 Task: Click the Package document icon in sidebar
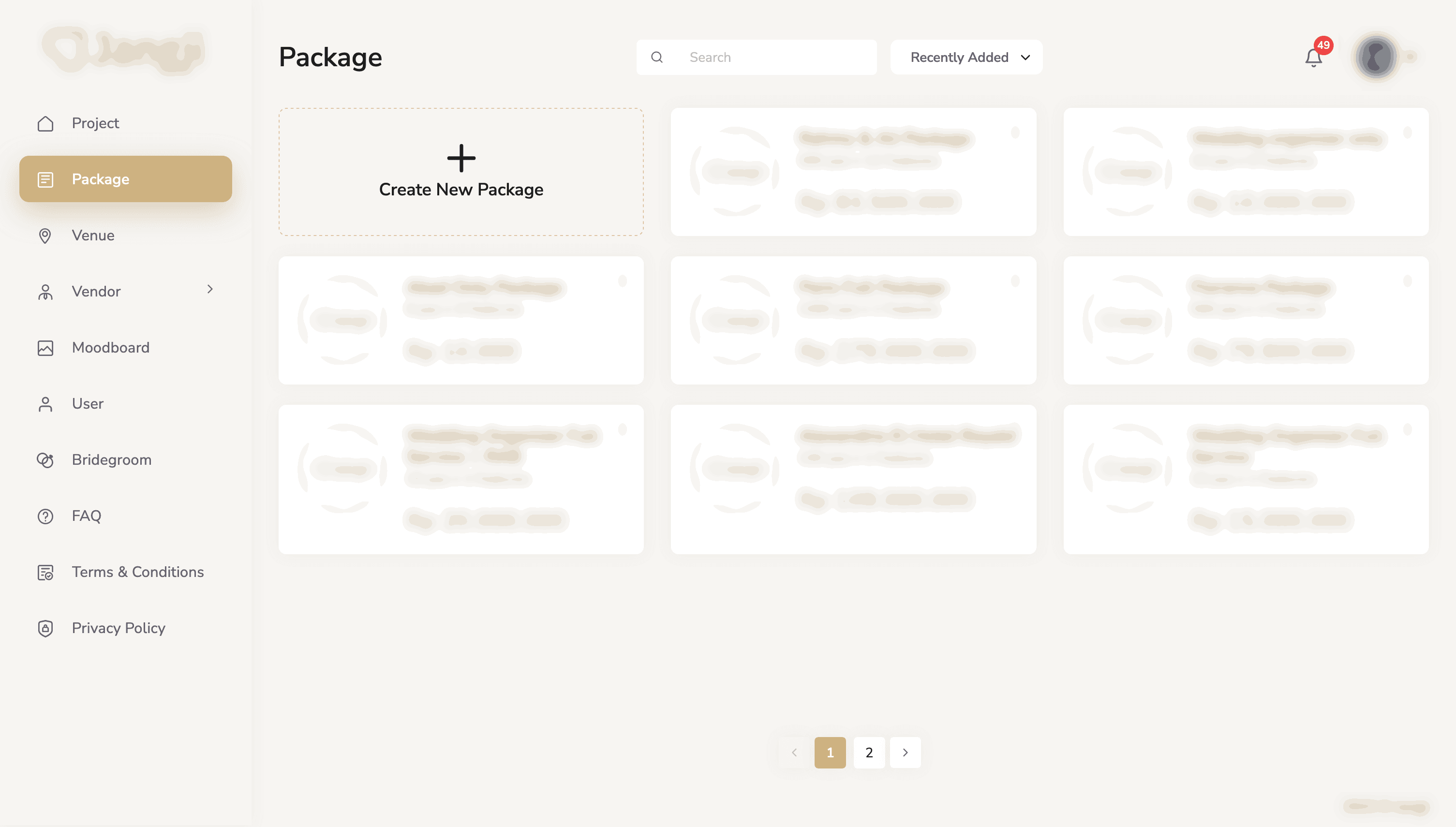click(45, 179)
